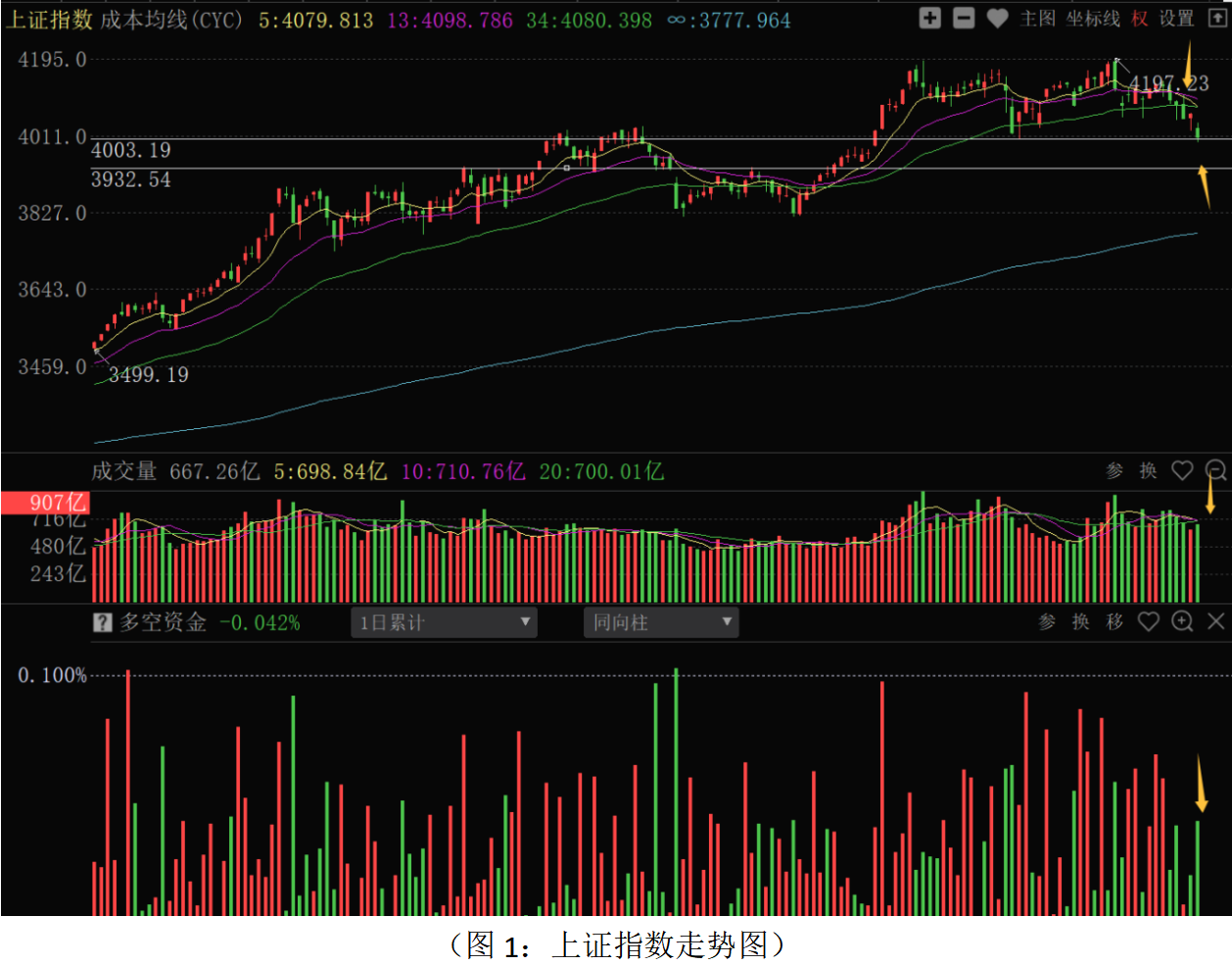Image resolution: width=1232 pixels, height=965 pixels.
Task: Expand the 同向柱 dropdown
Action: pyautogui.click(x=661, y=623)
